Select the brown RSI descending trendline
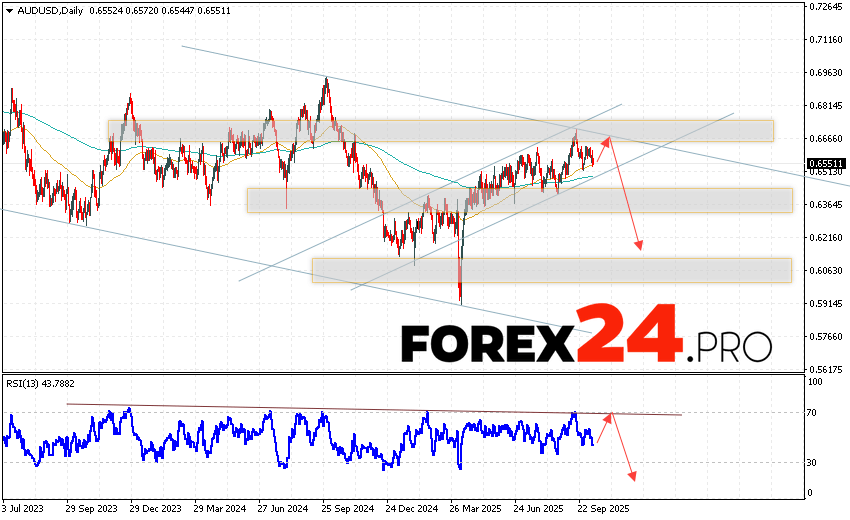The width and height of the screenshot is (850, 520). (x=370, y=408)
